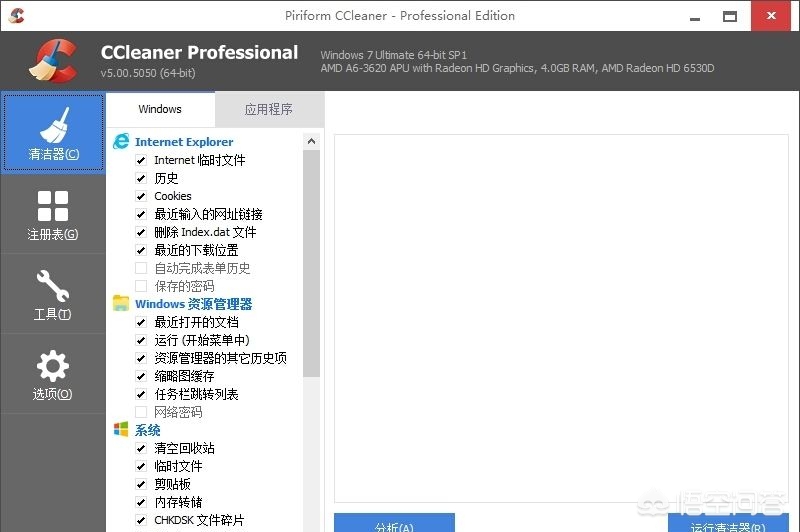The image size is (800, 532).
Task: Toggle 资源管理器的其它历史项 checkbox
Action: coord(141,358)
